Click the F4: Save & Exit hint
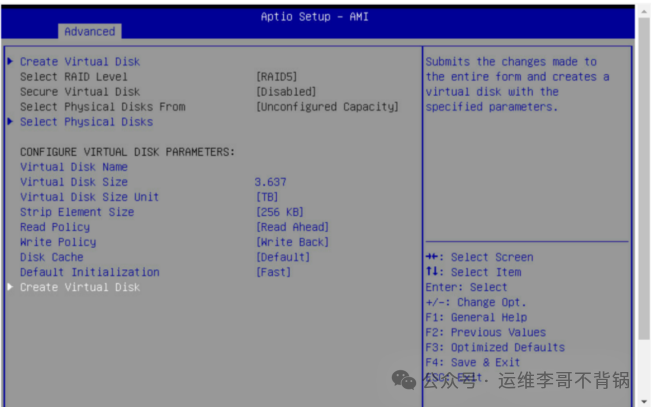651x407 pixels. 472,362
